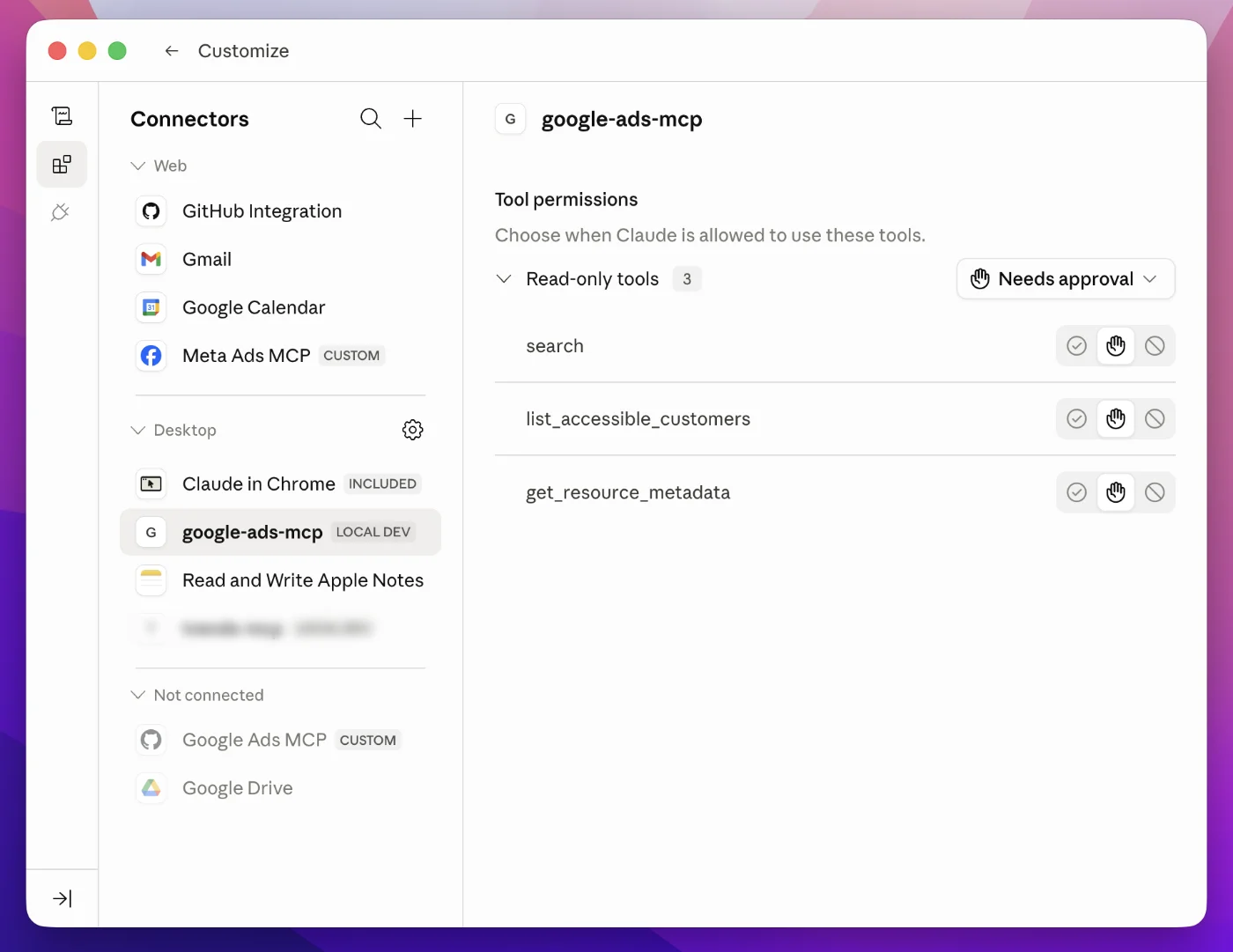Always allow list_accessible_customers tool
Viewport: 1233px width, 952px height.
point(1076,419)
